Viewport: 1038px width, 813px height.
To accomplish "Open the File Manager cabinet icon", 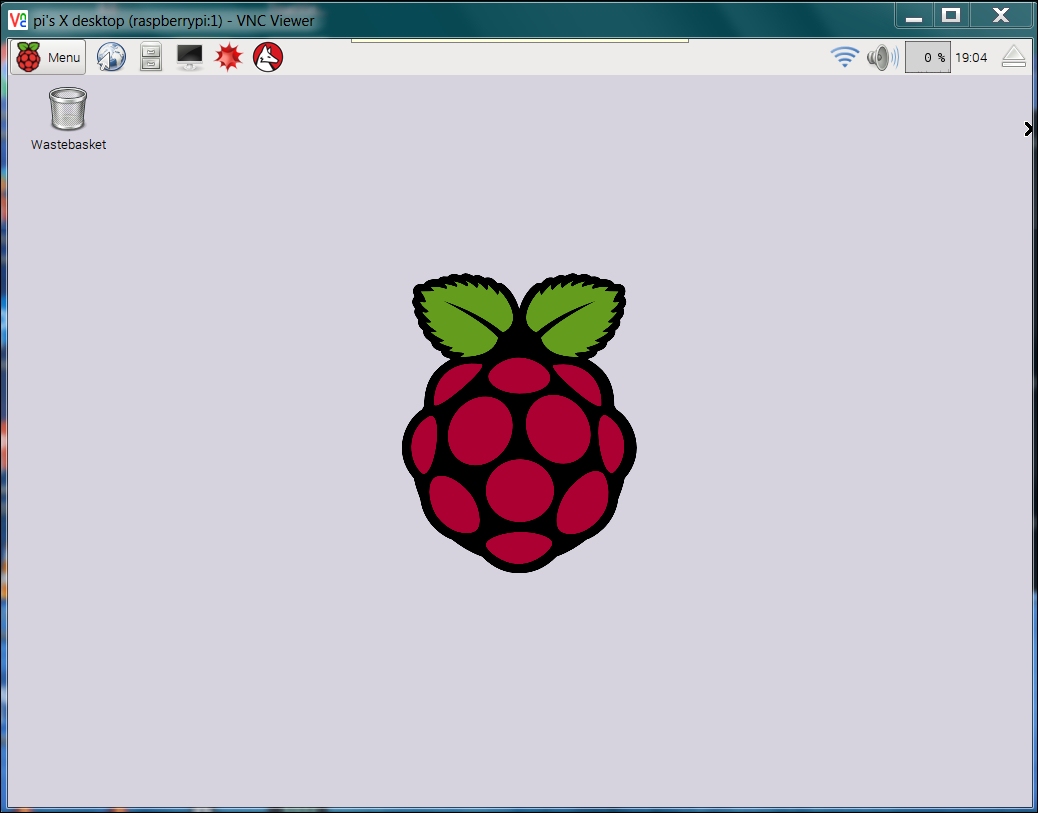I will point(151,57).
